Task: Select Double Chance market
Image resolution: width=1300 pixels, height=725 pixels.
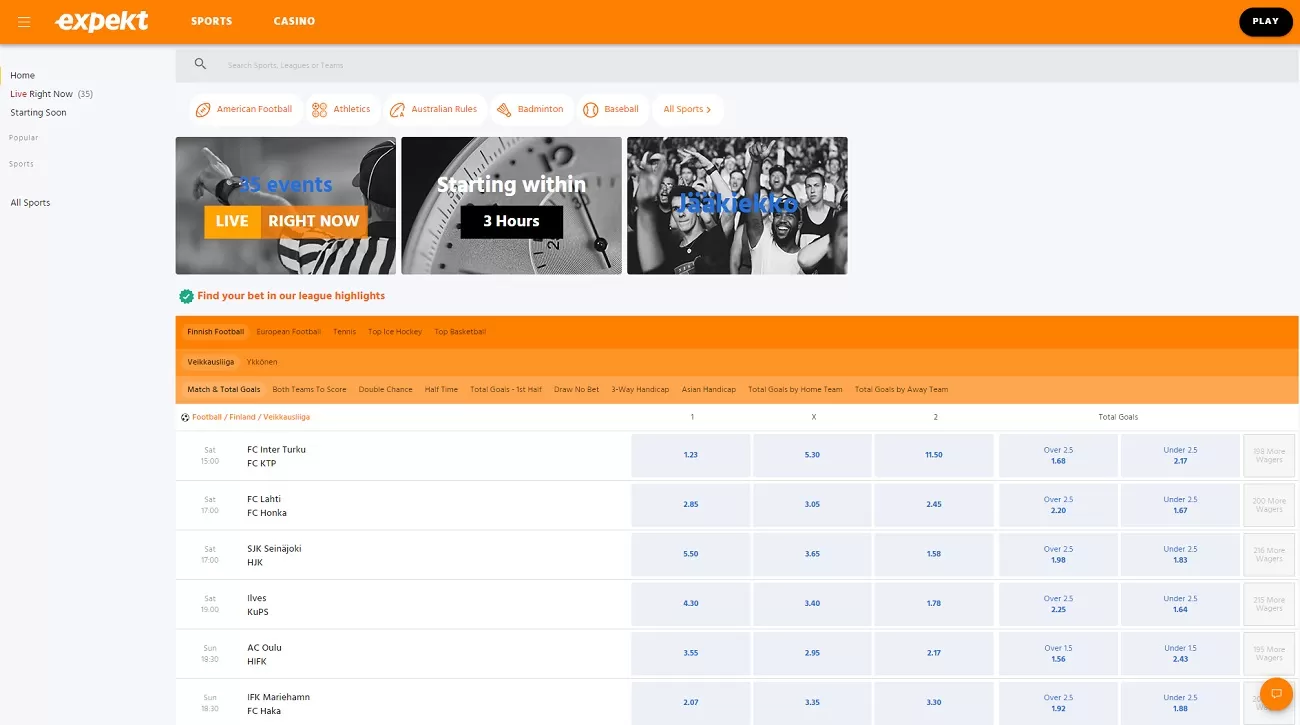Action: (x=385, y=390)
